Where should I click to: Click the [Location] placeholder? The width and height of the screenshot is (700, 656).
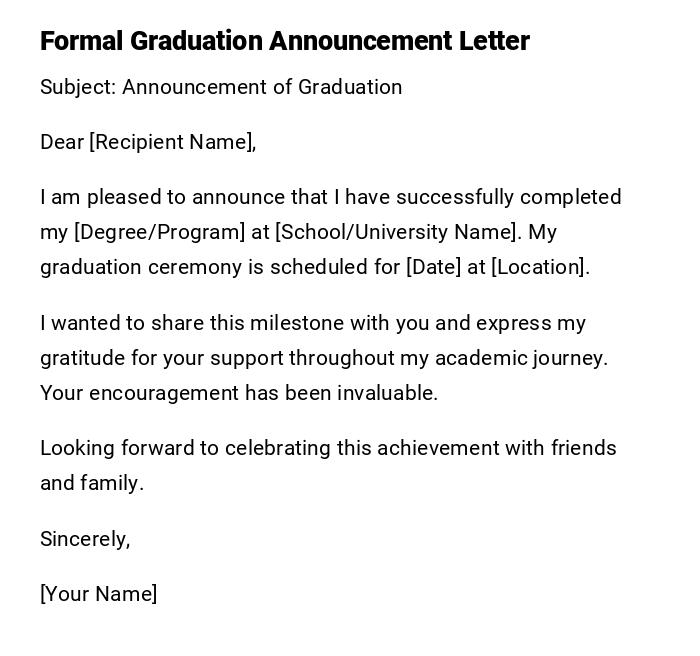(539, 267)
